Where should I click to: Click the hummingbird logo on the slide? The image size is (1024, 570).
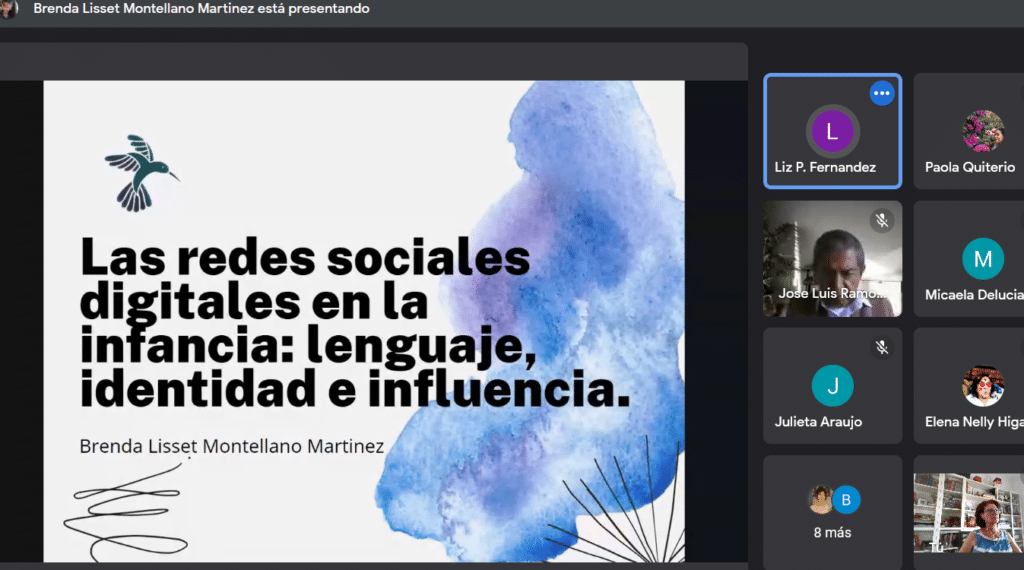(141, 173)
